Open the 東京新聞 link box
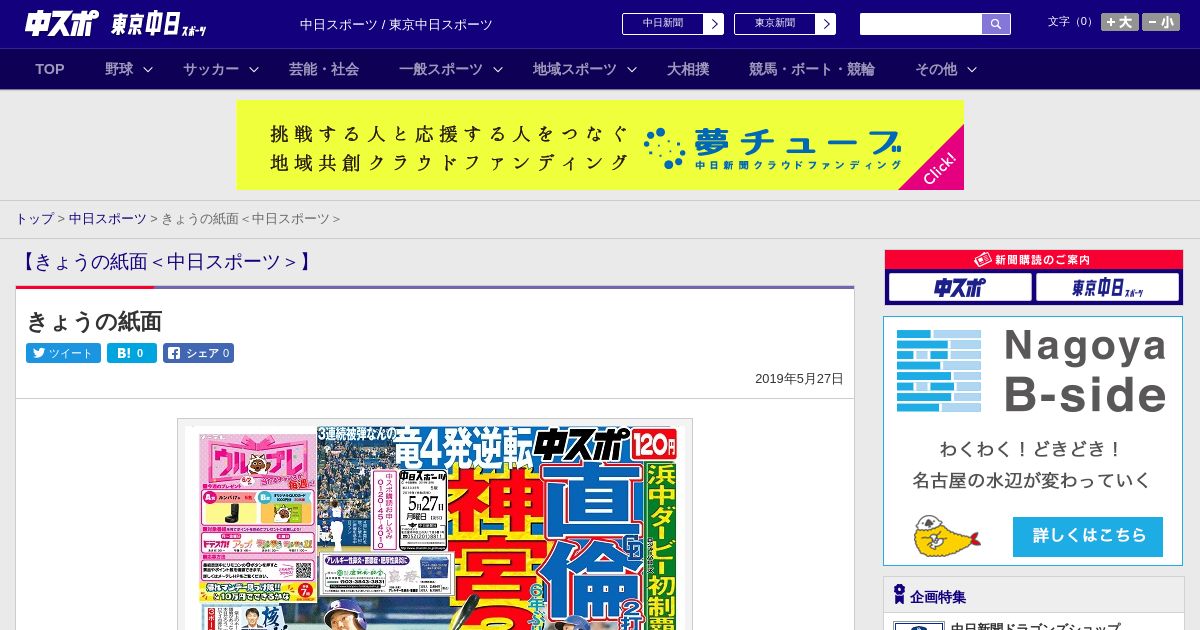The width and height of the screenshot is (1200, 630). [775, 24]
